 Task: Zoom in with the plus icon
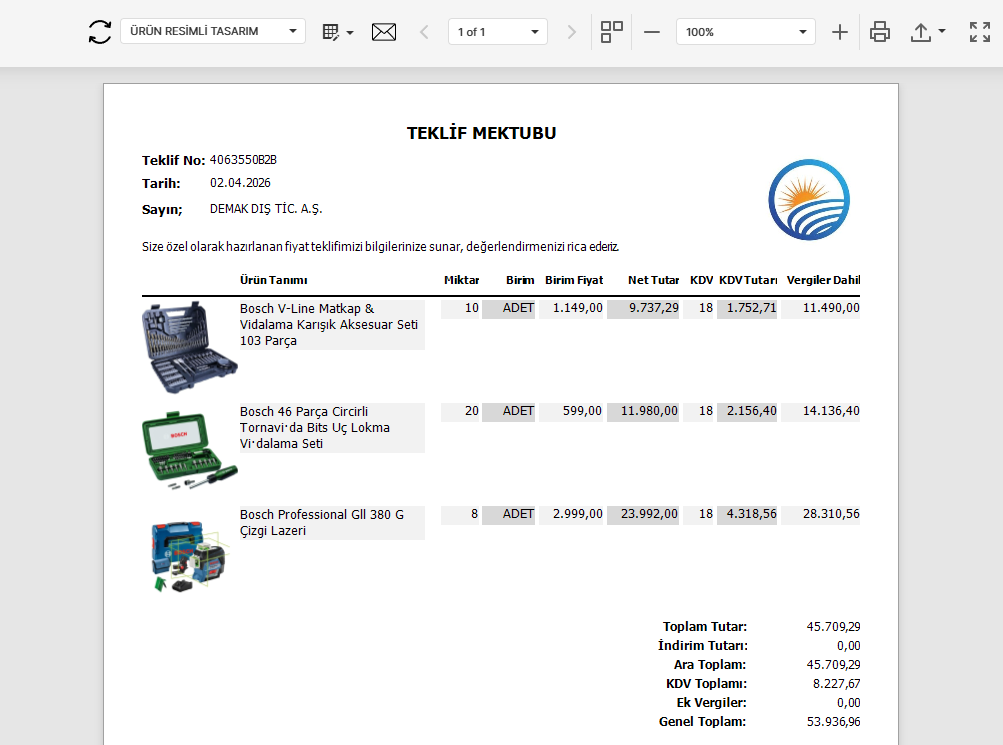(840, 32)
